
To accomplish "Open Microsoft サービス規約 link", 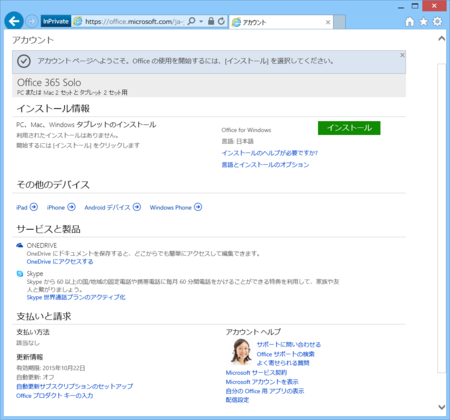I will (x=256, y=373).
